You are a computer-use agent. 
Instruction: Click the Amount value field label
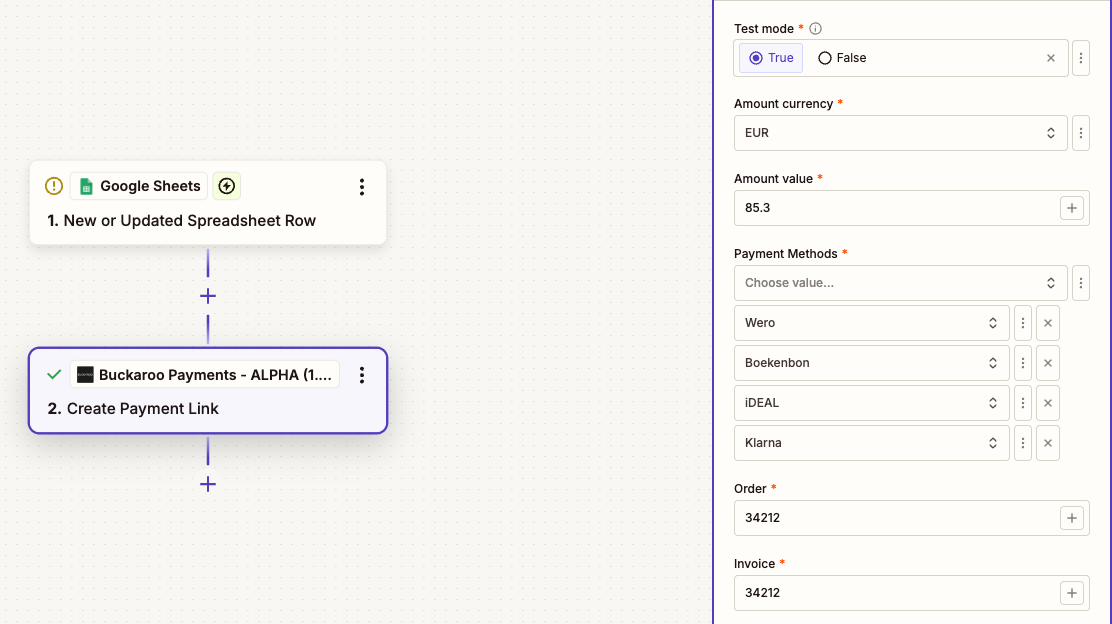click(773, 179)
